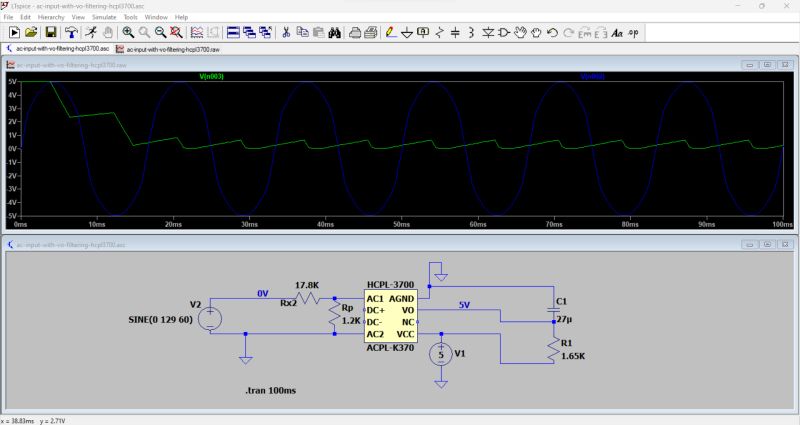
Task: Open the Tools menu
Action: click(131, 17)
